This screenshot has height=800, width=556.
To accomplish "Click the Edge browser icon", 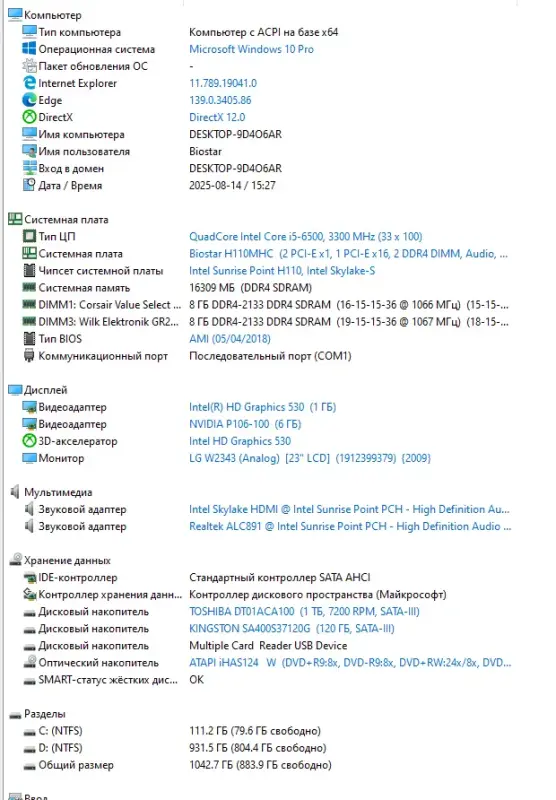I will pos(29,100).
